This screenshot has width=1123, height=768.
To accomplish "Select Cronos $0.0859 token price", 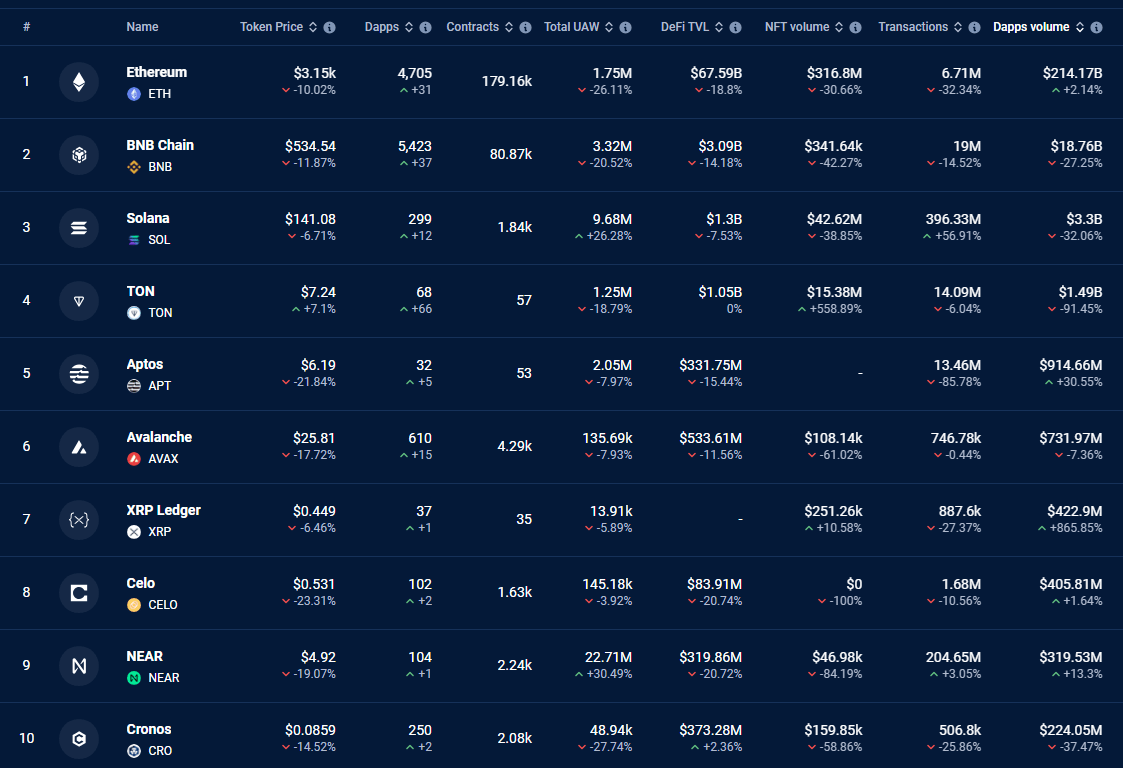I will pos(310,731).
